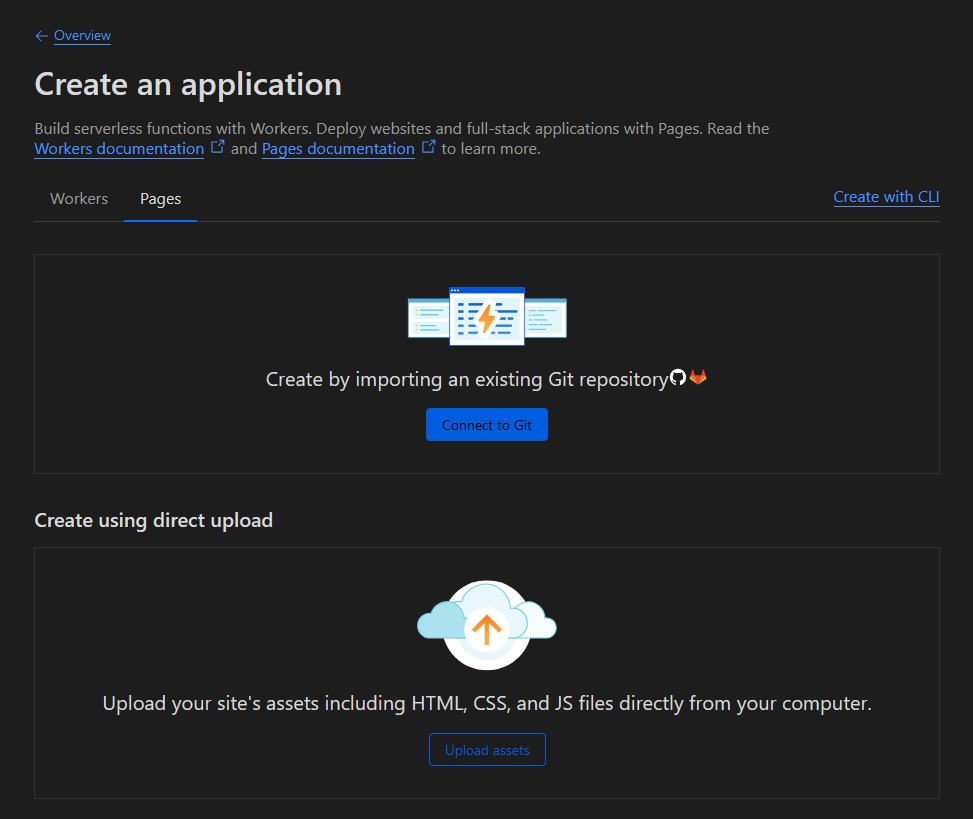Image resolution: width=973 pixels, height=819 pixels.
Task: Click the Git repository browser windows illustration
Action: click(x=487, y=316)
